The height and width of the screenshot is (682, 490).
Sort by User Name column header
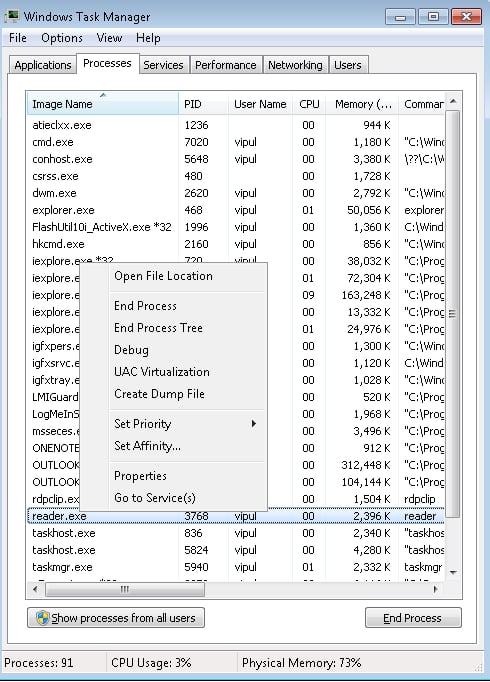(x=260, y=104)
